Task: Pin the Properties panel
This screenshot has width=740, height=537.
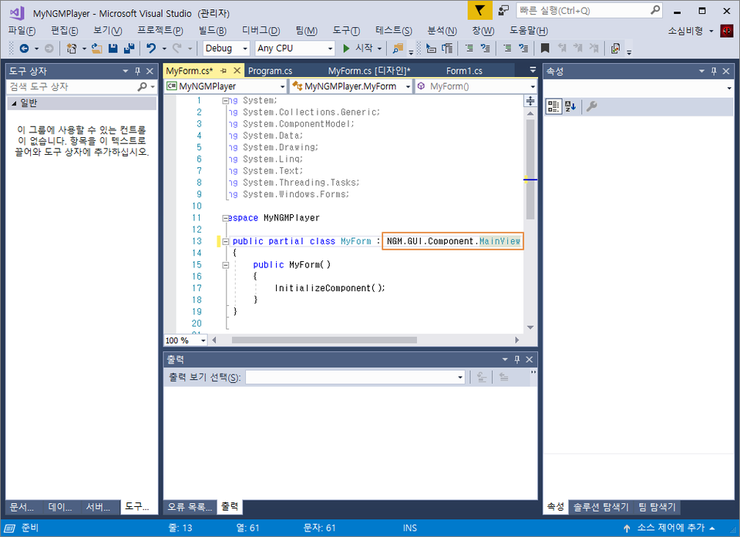Action: (714, 71)
